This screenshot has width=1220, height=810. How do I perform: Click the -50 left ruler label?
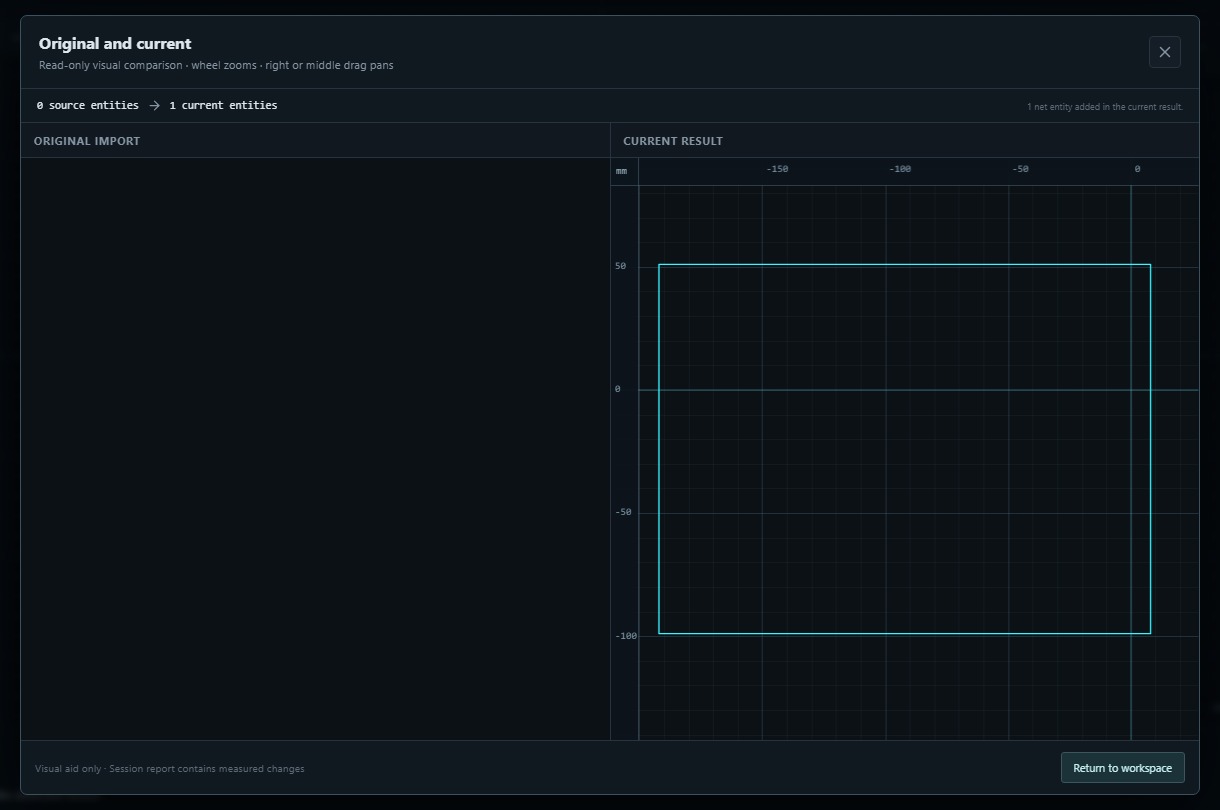623,512
